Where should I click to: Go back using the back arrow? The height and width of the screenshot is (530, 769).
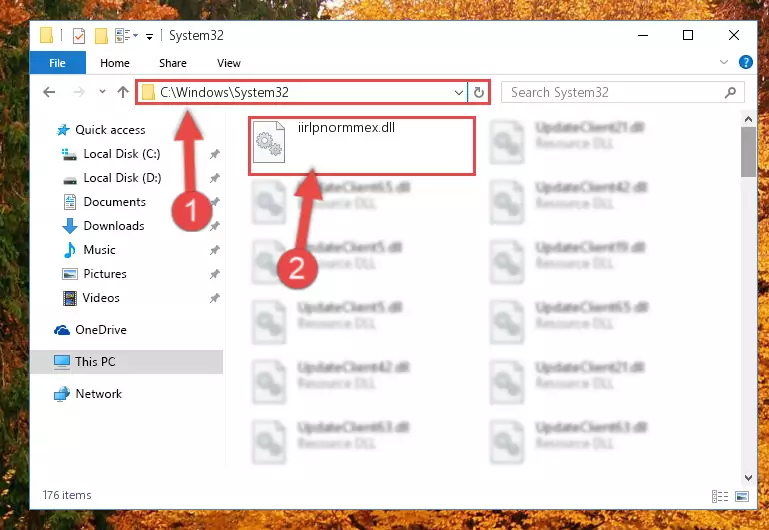(49, 92)
